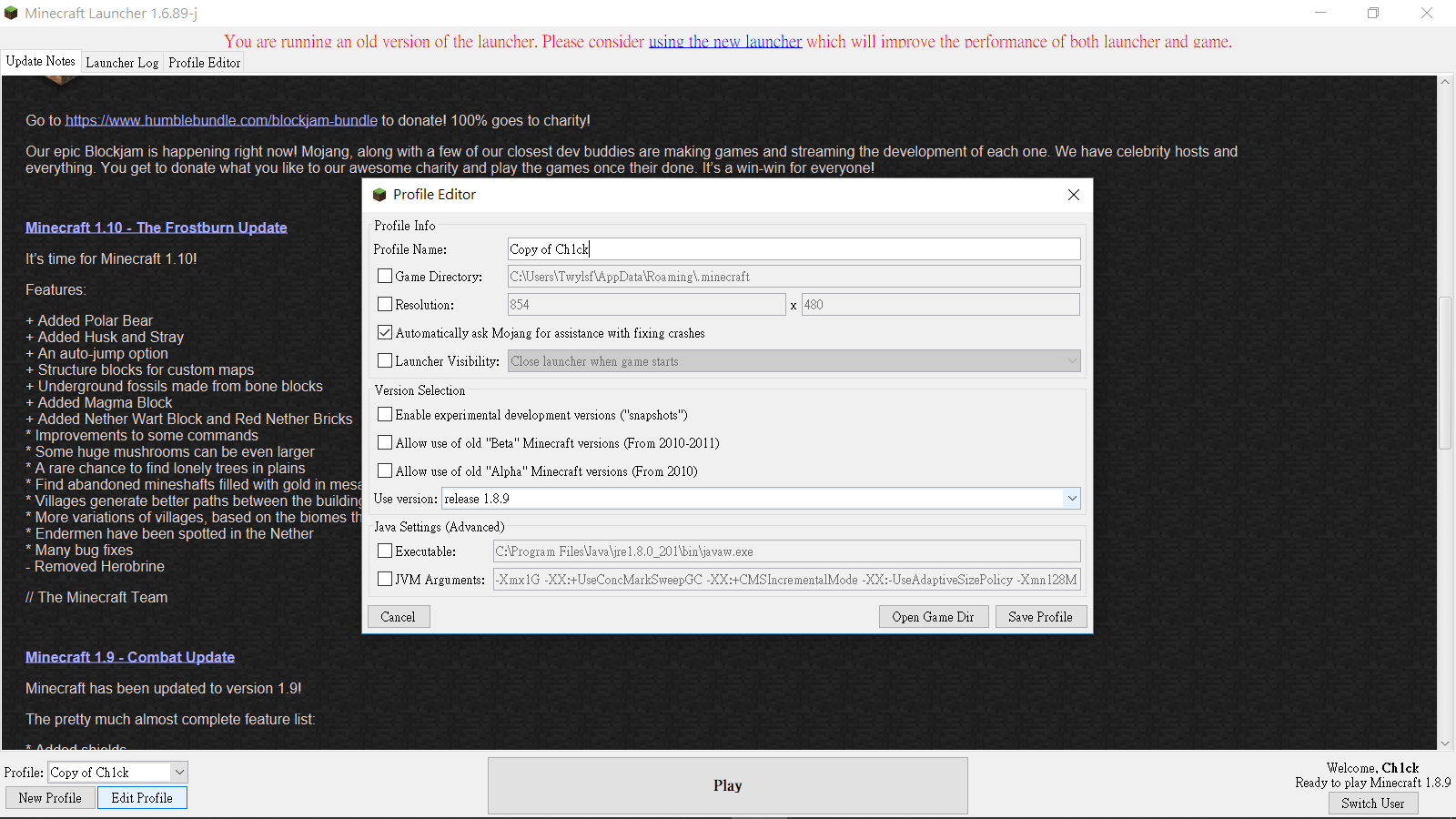This screenshot has height=819, width=1456.
Task: Click the Profile Name text field
Action: point(794,249)
